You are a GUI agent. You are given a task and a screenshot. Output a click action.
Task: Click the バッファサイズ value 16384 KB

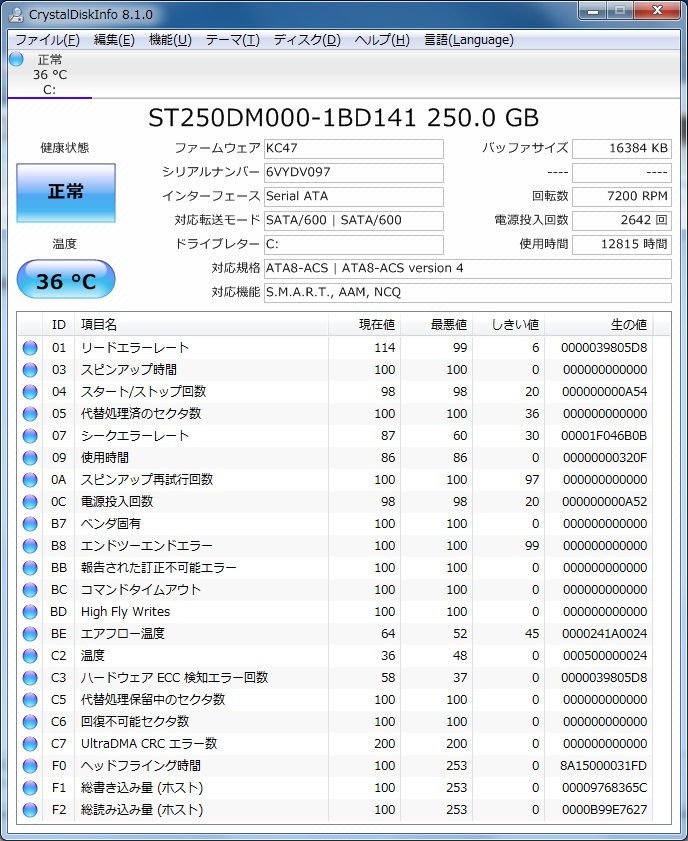tap(622, 149)
